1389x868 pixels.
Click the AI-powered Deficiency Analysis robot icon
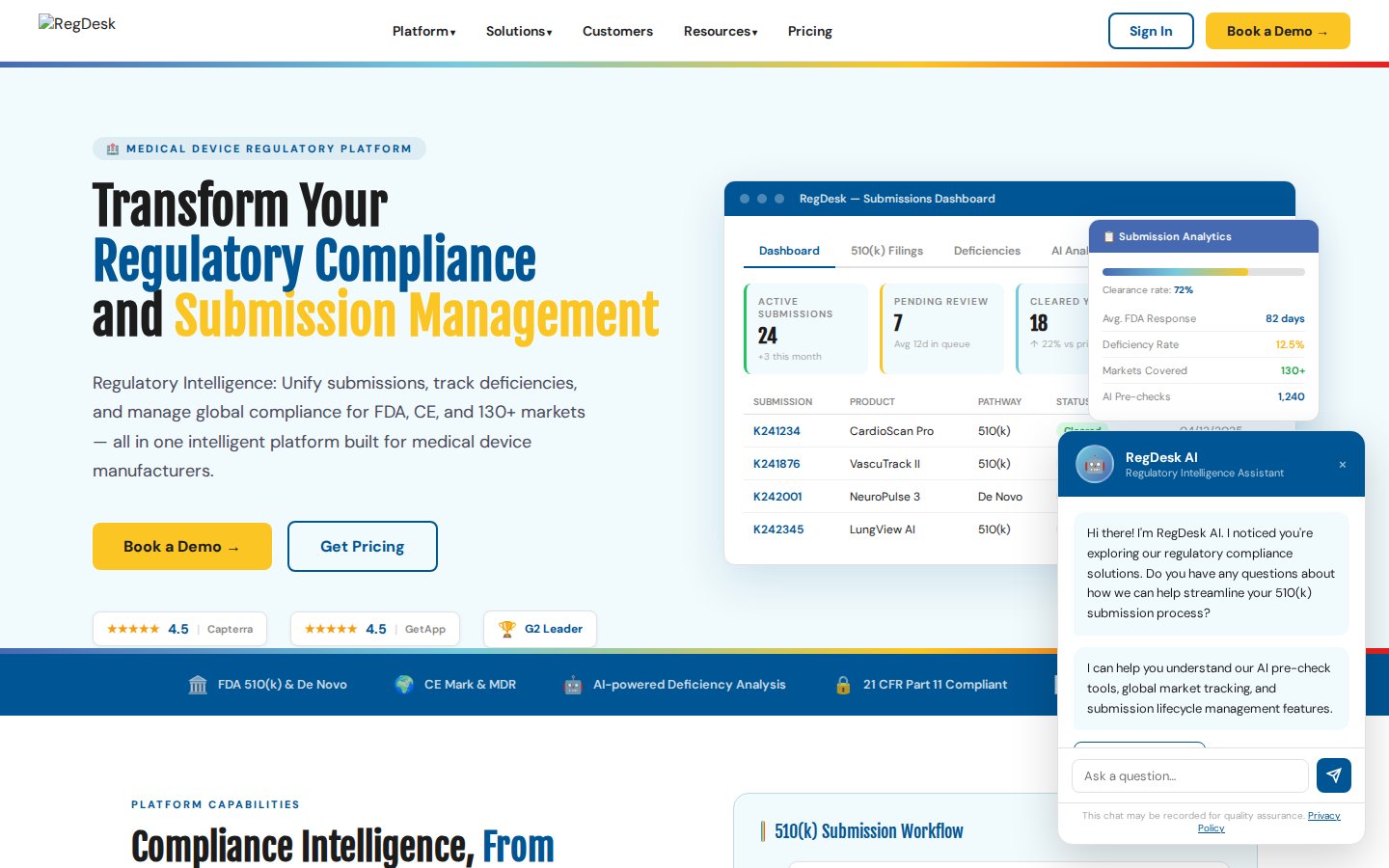[x=573, y=685]
